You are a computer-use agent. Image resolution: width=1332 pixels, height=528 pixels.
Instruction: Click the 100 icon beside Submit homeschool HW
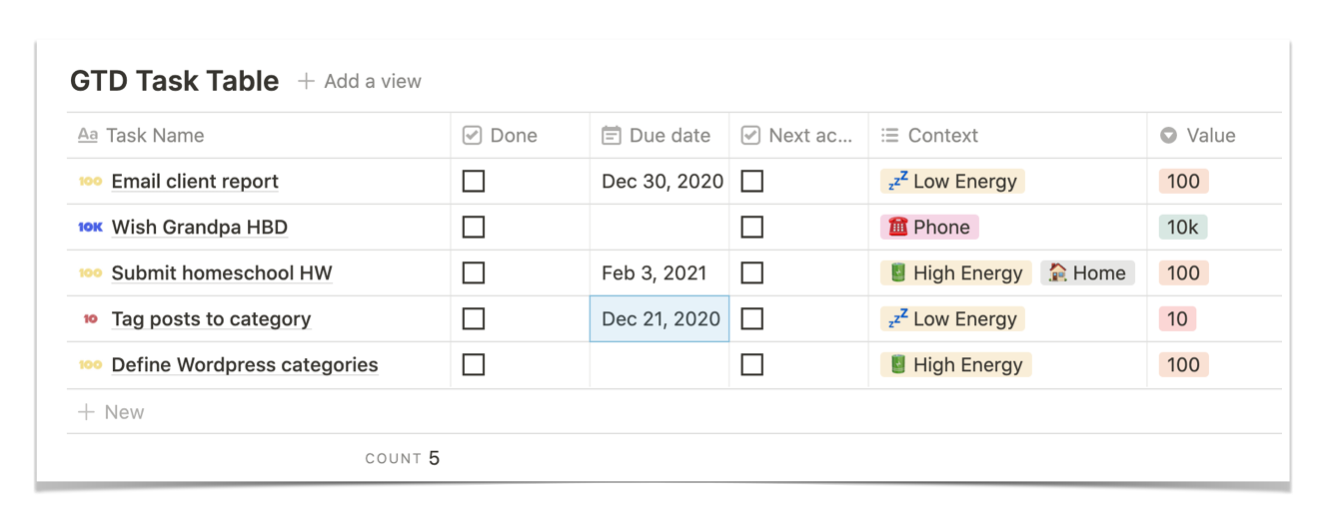90,273
